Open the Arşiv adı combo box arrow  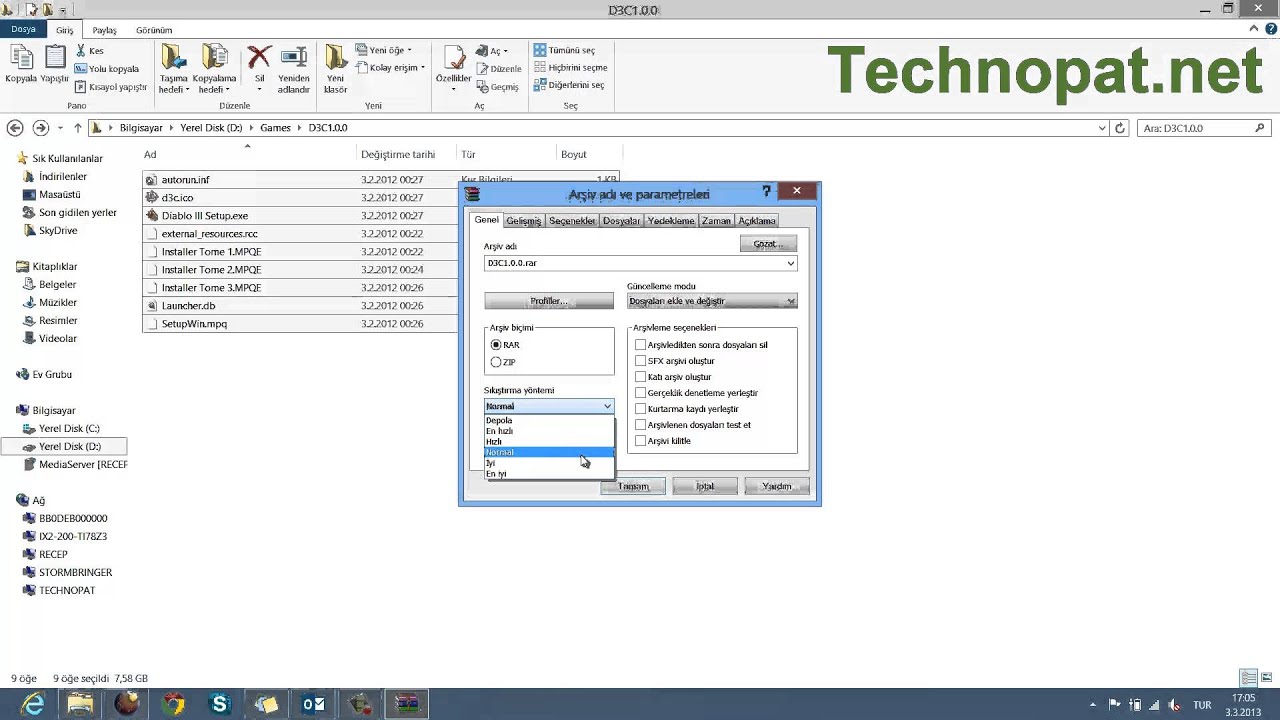point(790,263)
